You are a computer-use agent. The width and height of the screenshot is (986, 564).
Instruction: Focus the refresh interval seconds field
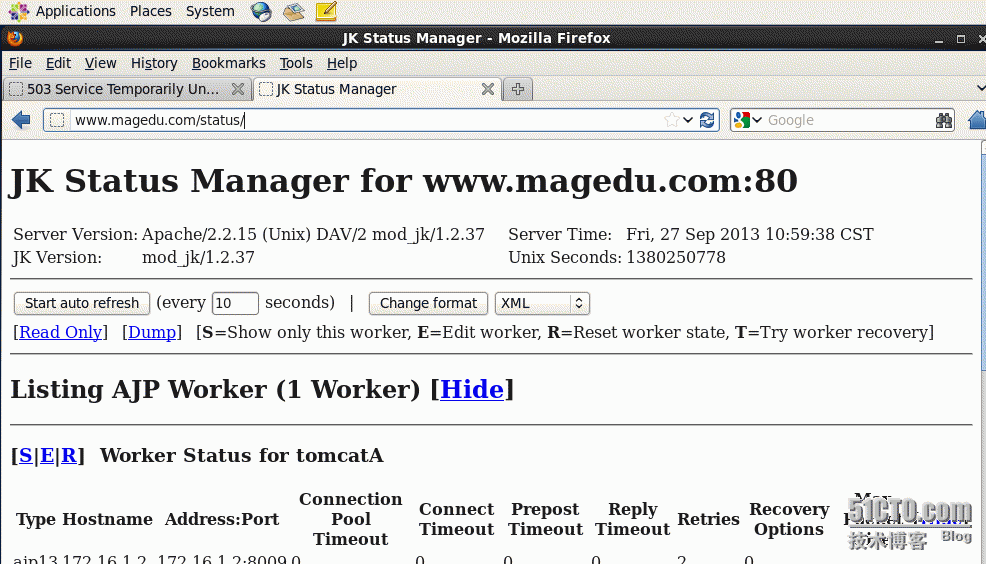(235, 303)
